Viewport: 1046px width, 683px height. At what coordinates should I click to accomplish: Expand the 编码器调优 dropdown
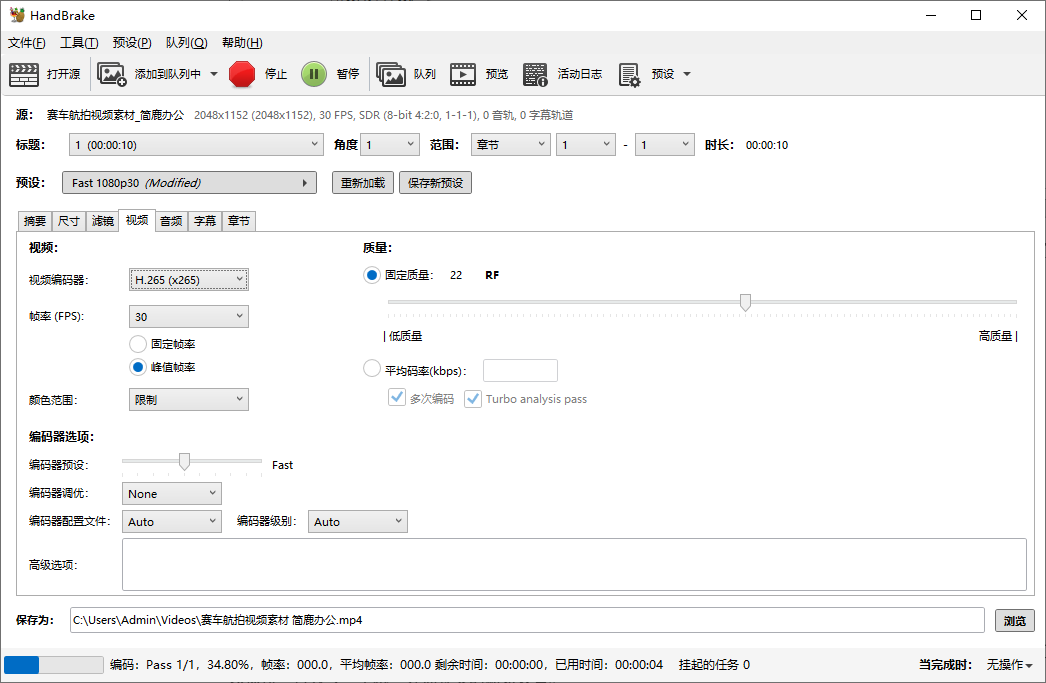click(171, 493)
